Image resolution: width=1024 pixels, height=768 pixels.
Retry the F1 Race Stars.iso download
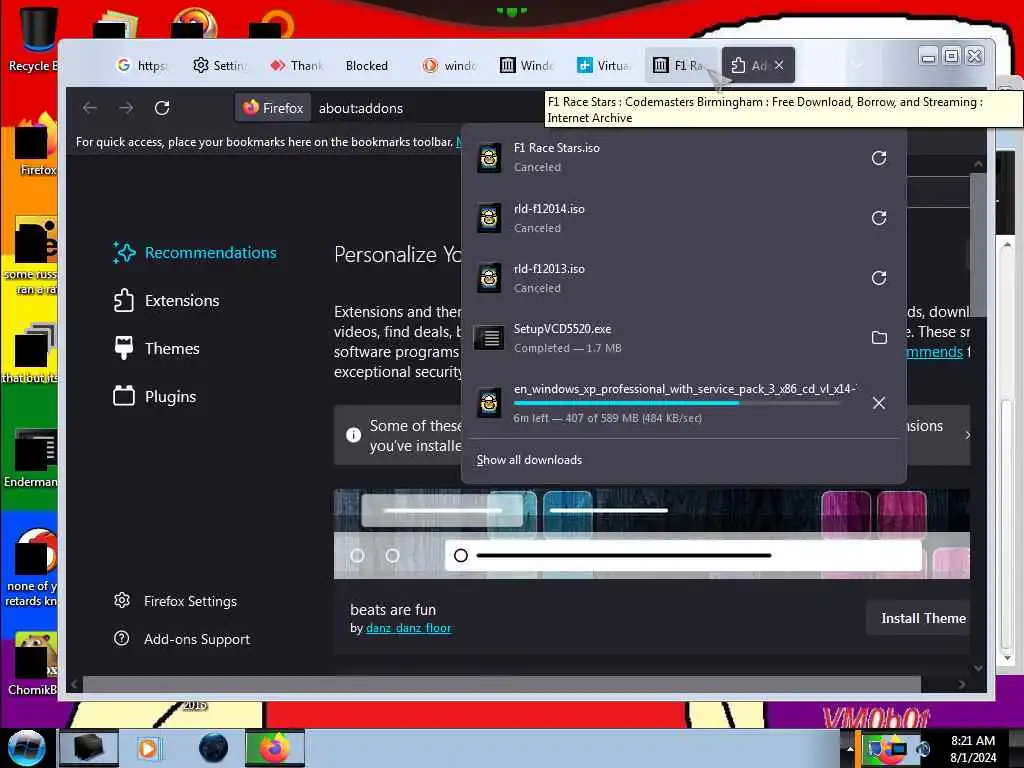pos(878,158)
